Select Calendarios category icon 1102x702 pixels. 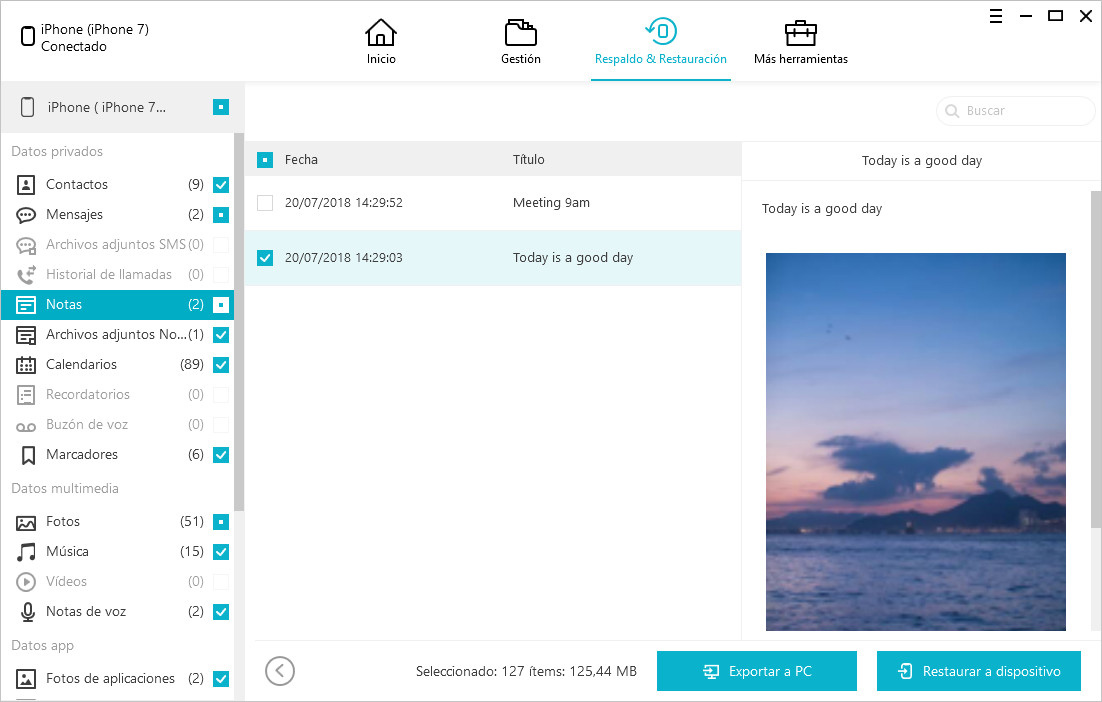click(x=27, y=364)
